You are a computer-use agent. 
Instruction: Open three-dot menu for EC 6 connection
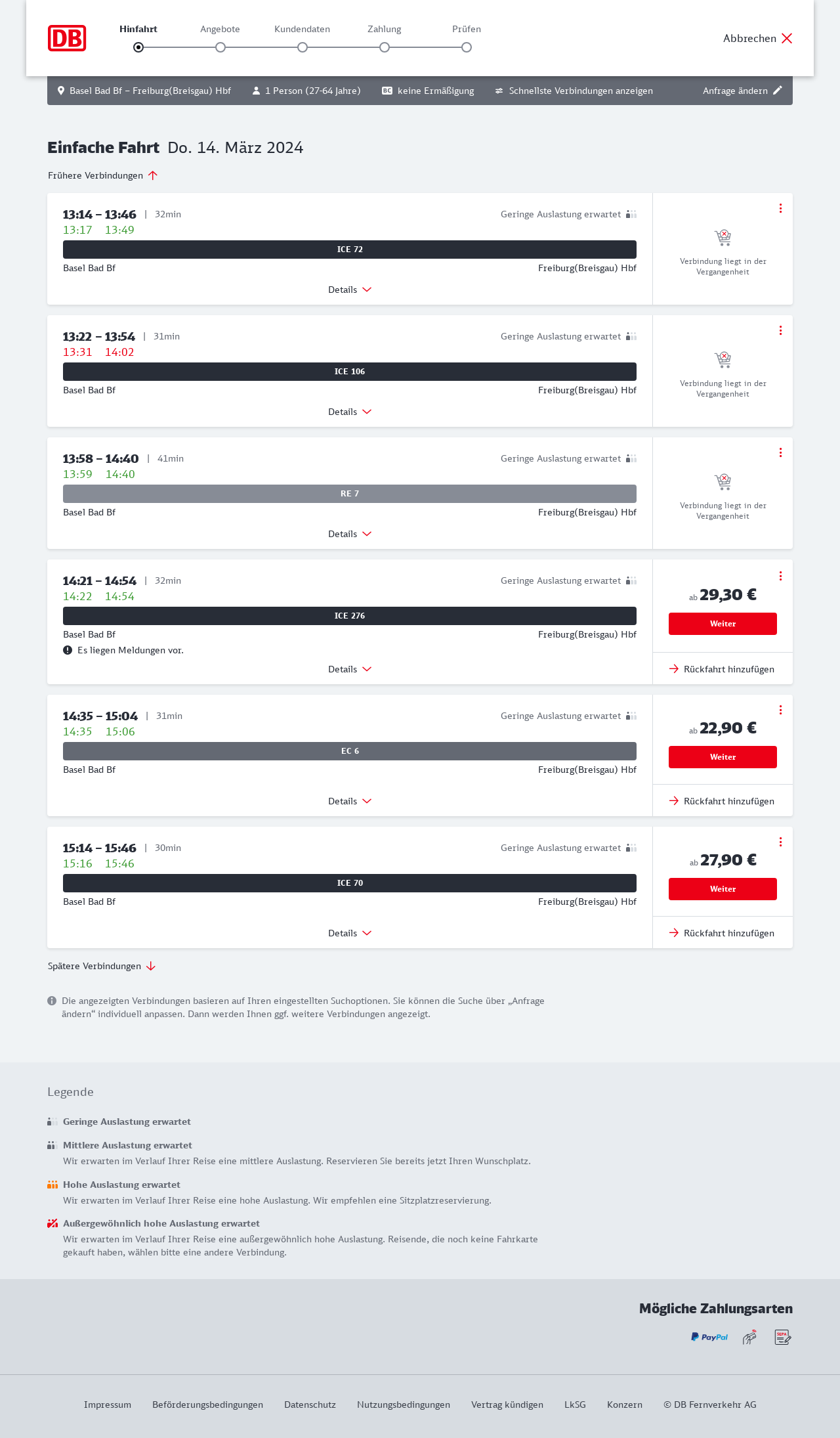pyautogui.click(x=780, y=710)
